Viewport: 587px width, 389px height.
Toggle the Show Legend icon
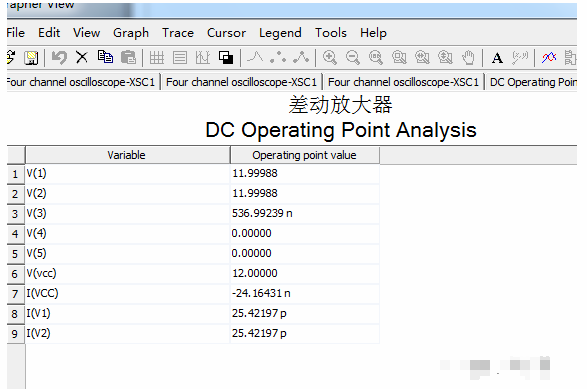[180, 58]
